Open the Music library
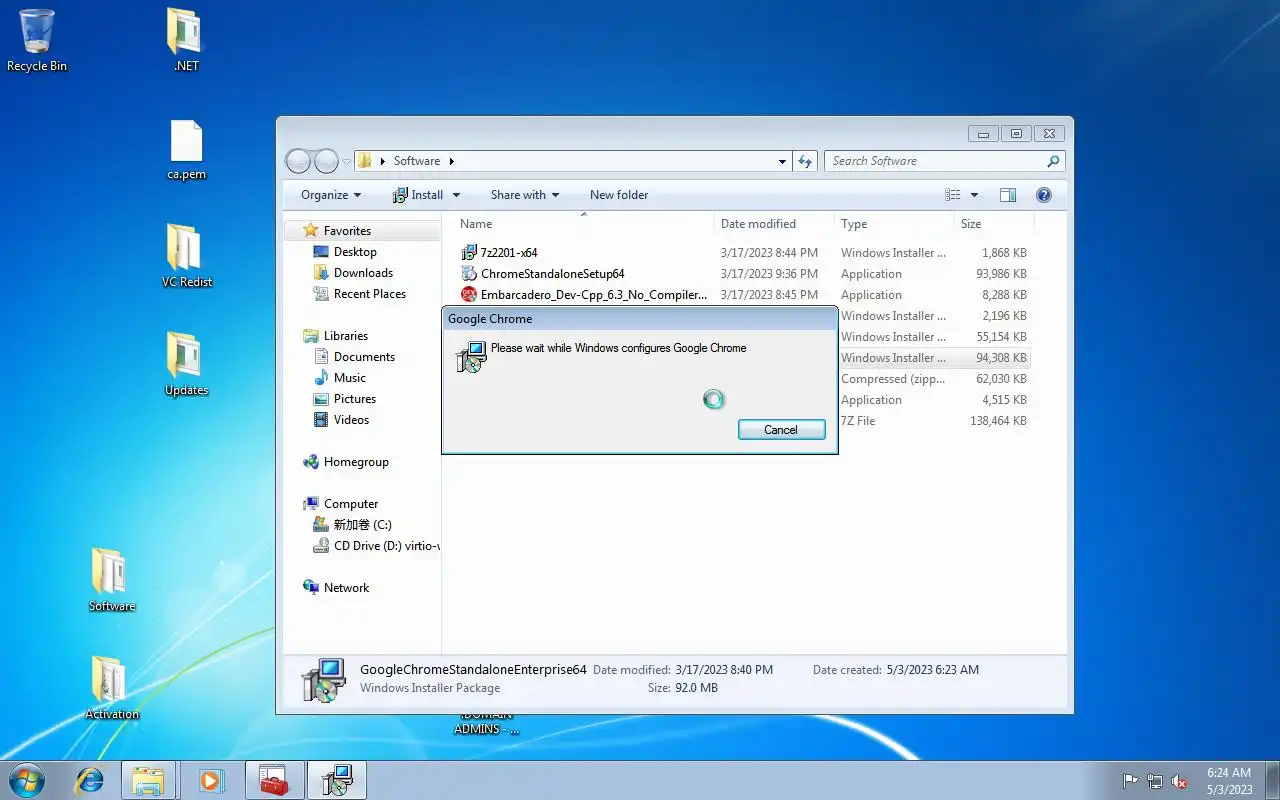The height and width of the screenshot is (800, 1280). (x=349, y=378)
